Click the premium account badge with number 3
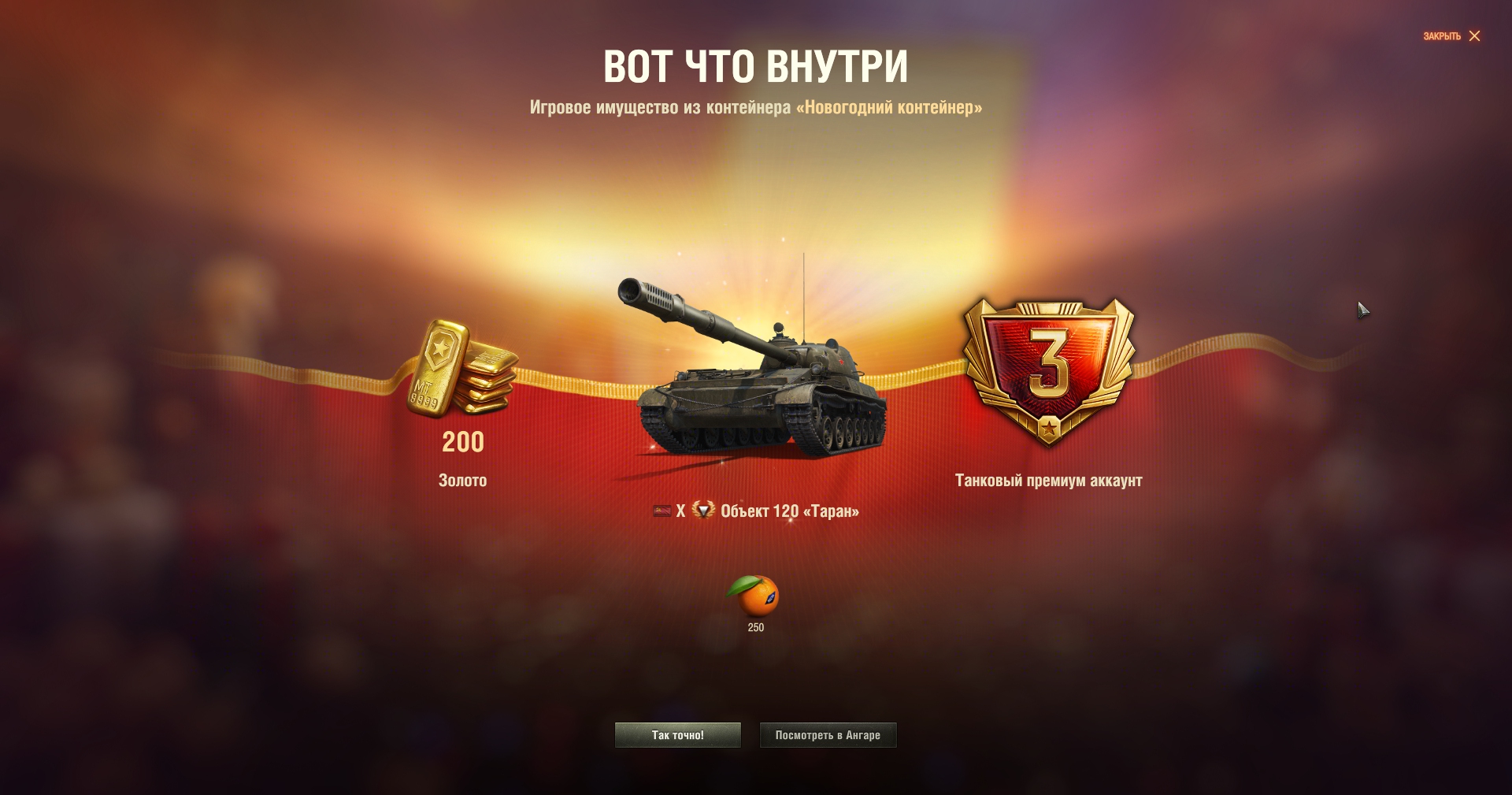The width and height of the screenshot is (1512, 795). (x=1049, y=372)
